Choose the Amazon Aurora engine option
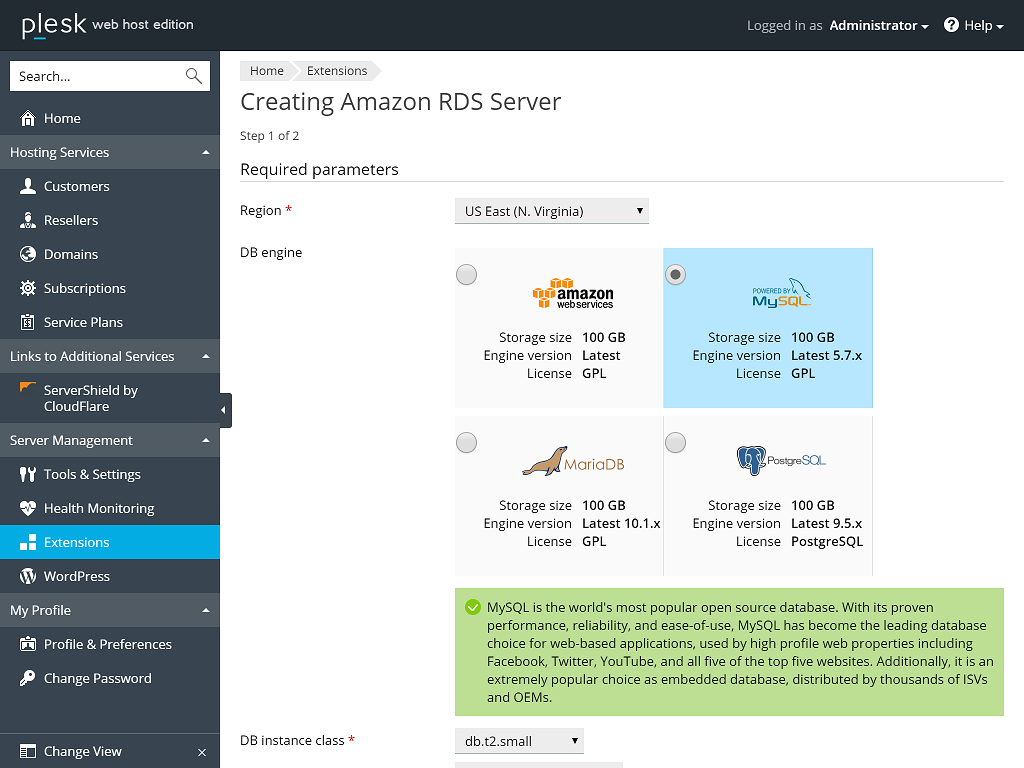The height and width of the screenshot is (768, 1024). [466, 274]
